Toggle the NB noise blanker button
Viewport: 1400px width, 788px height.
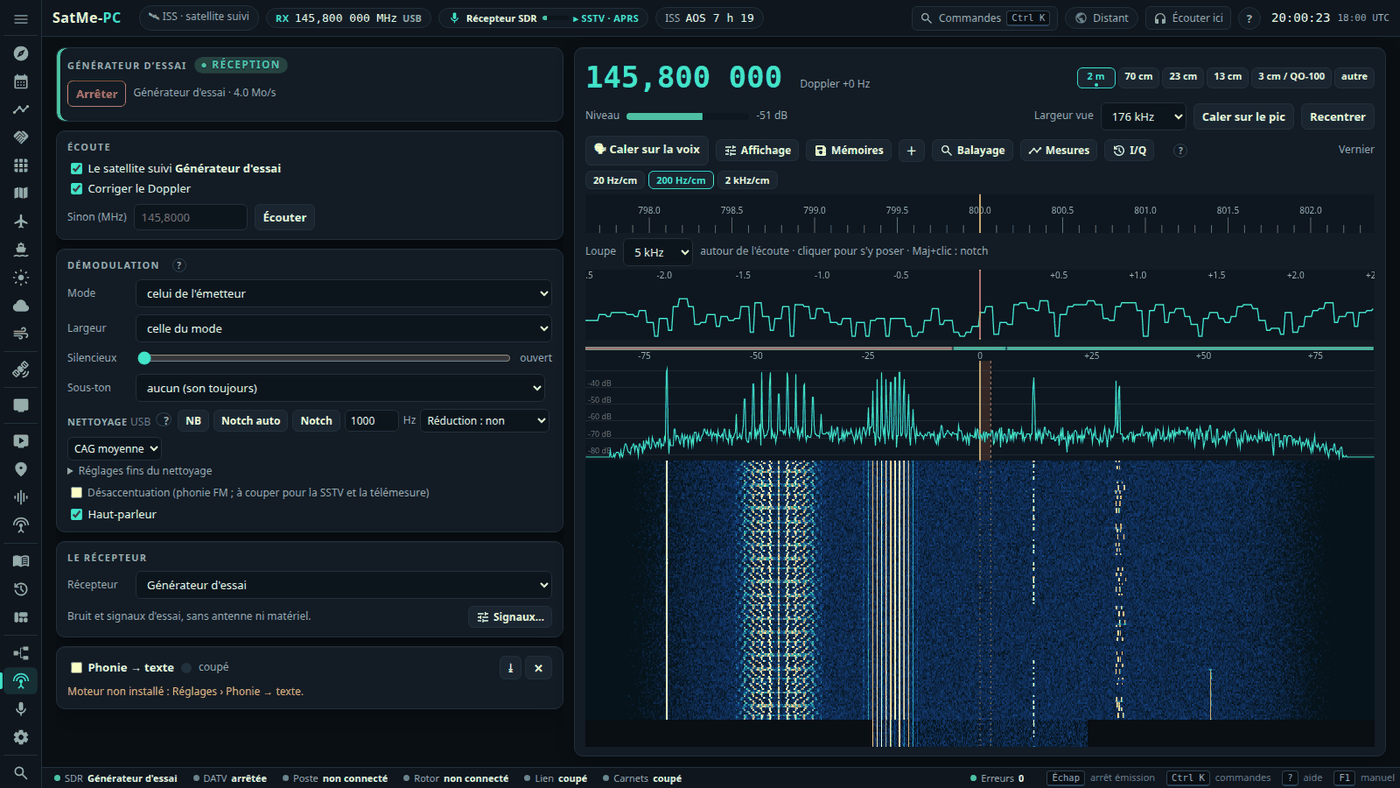point(193,421)
